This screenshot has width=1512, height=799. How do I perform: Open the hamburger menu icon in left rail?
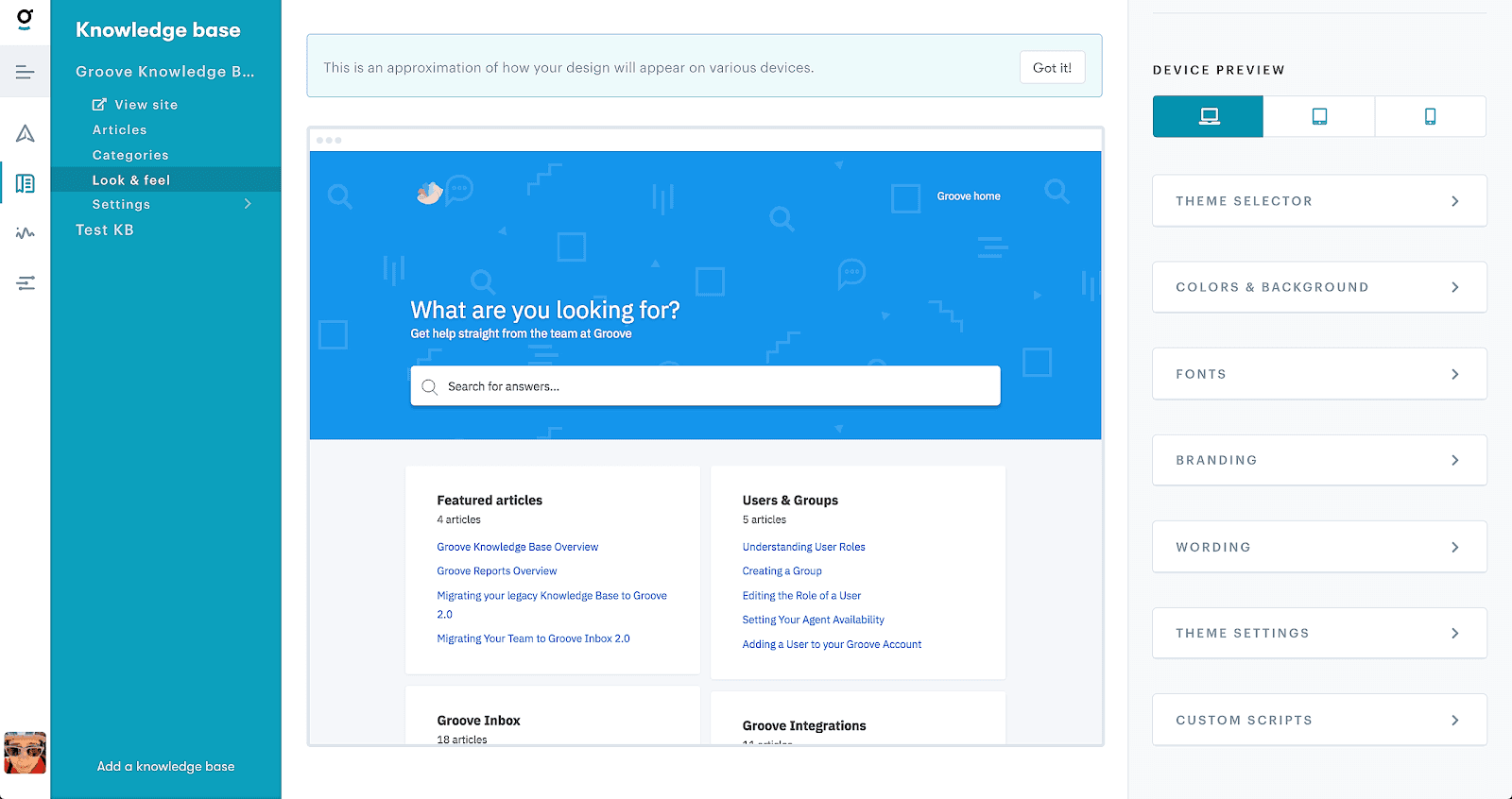(x=26, y=72)
